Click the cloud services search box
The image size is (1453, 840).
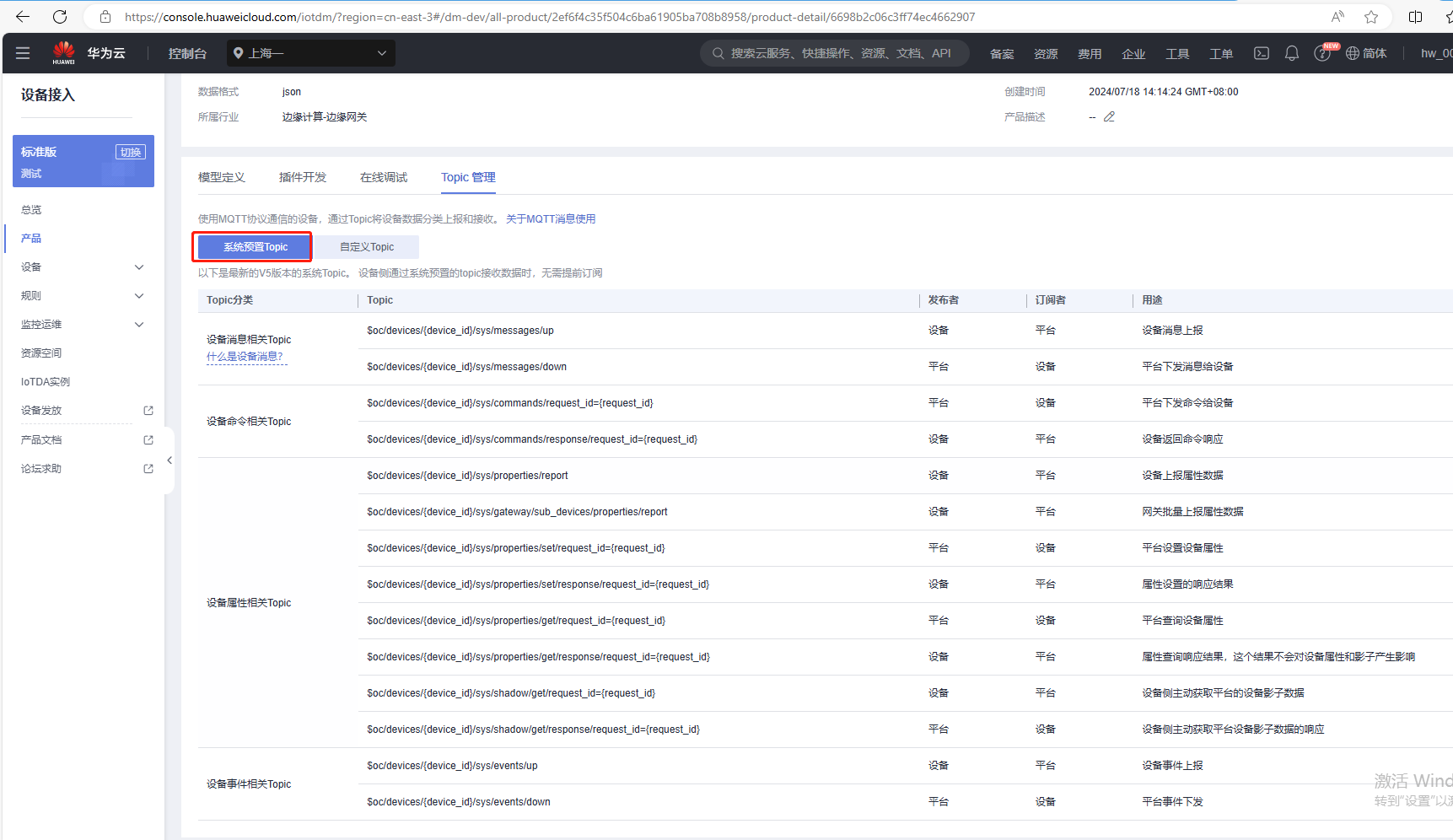pos(834,53)
